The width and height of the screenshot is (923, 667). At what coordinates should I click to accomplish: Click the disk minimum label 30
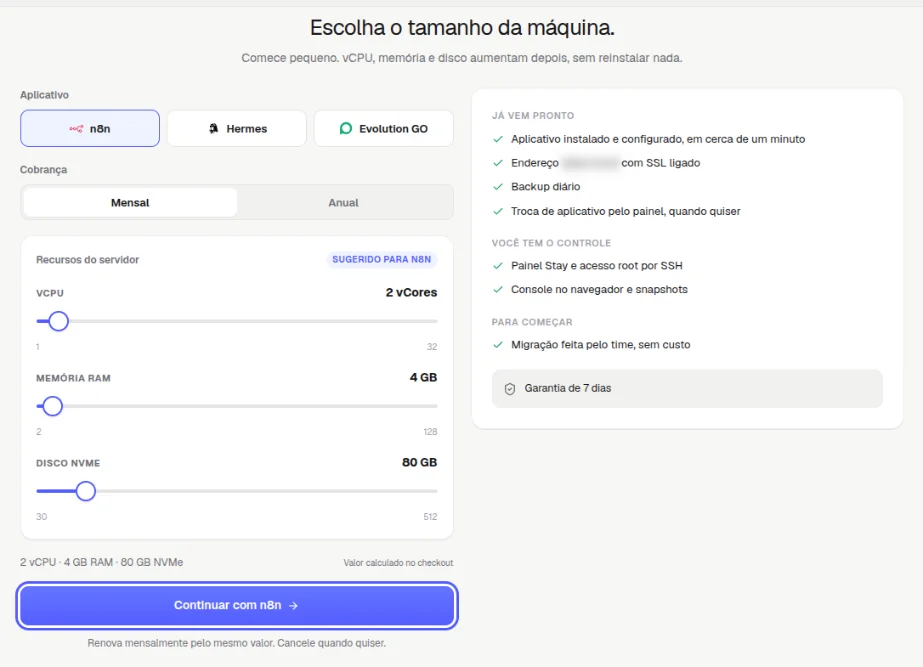41,516
